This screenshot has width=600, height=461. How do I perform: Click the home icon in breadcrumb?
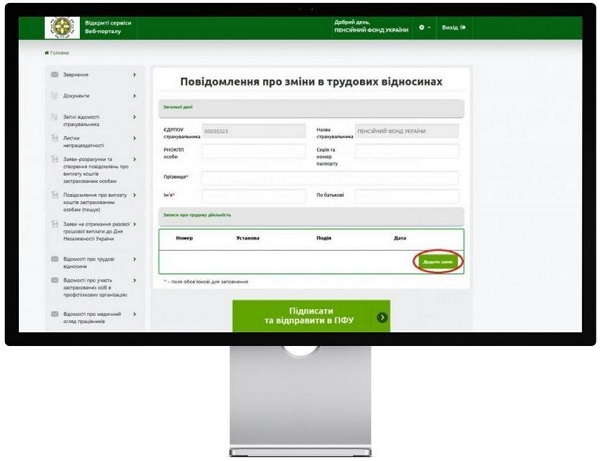click(47, 53)
